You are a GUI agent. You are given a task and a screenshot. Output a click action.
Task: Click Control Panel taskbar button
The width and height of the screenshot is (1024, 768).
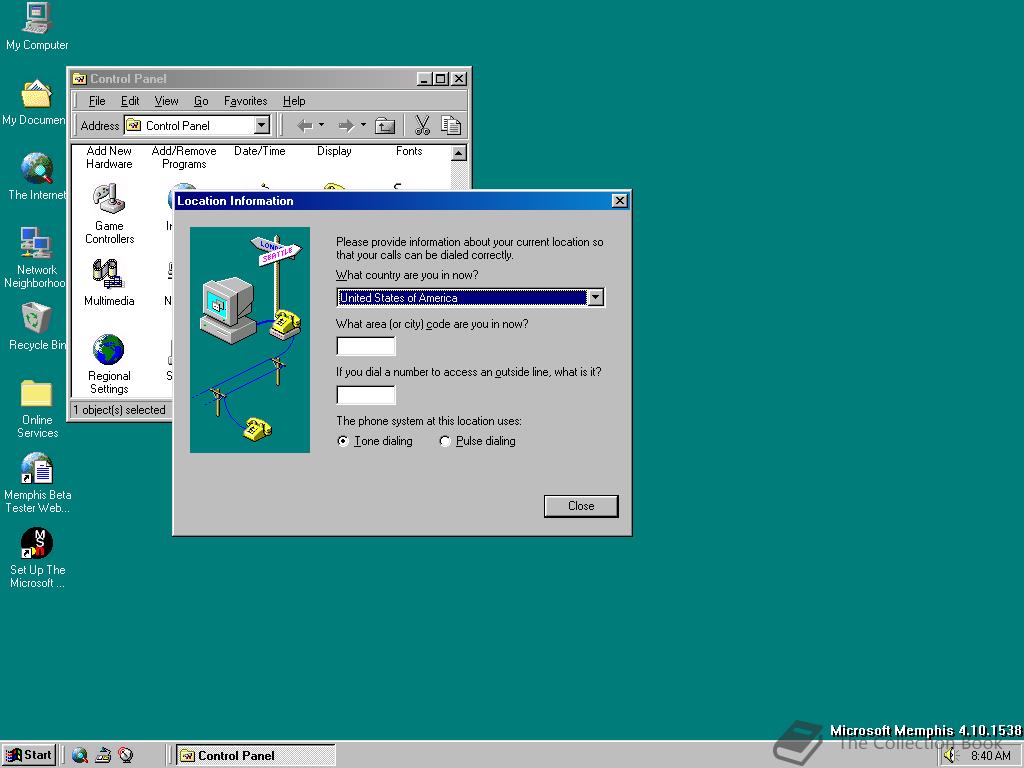pyautogui.click(x=255, y=756)
